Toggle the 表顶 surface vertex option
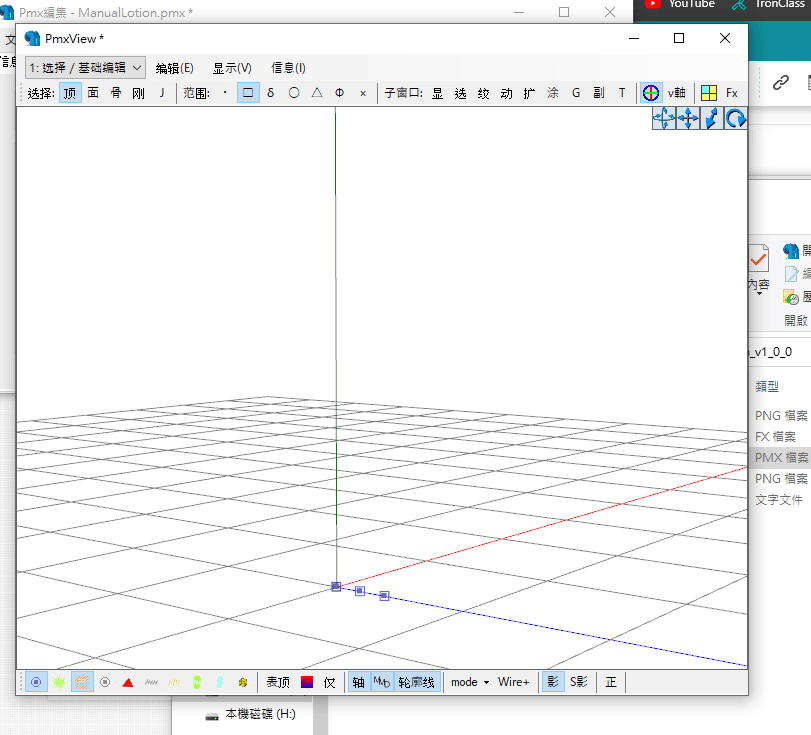 coord(278,682)
